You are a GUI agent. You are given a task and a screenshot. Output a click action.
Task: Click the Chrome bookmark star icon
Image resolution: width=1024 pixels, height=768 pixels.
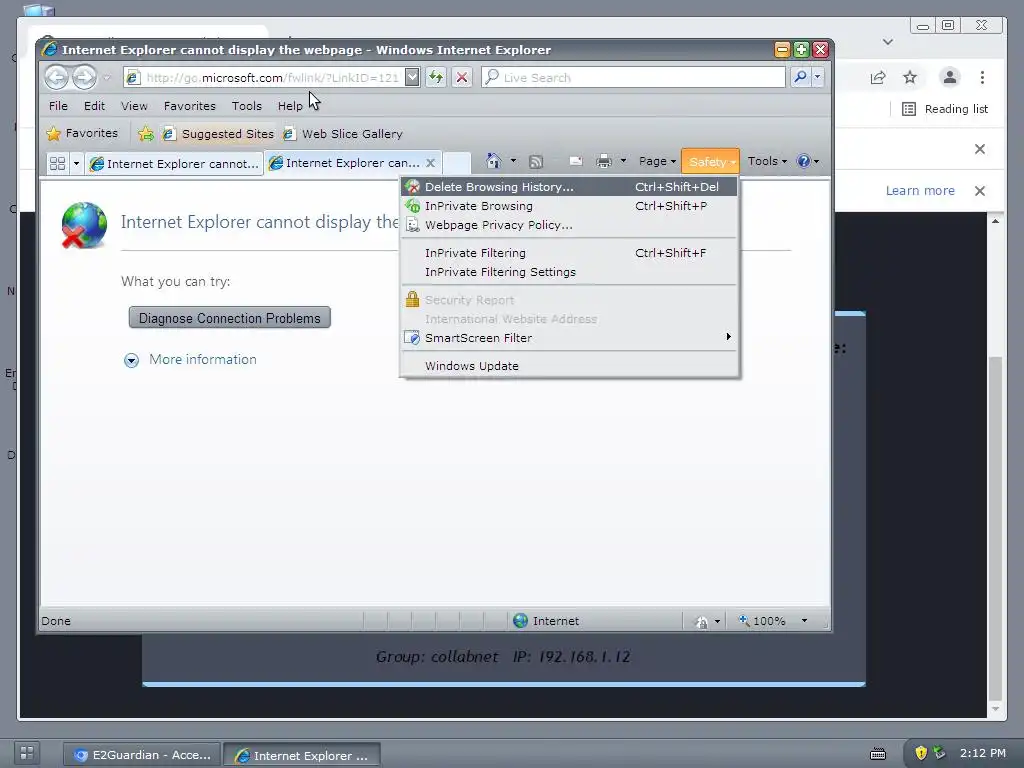click(x=910, y=78)
